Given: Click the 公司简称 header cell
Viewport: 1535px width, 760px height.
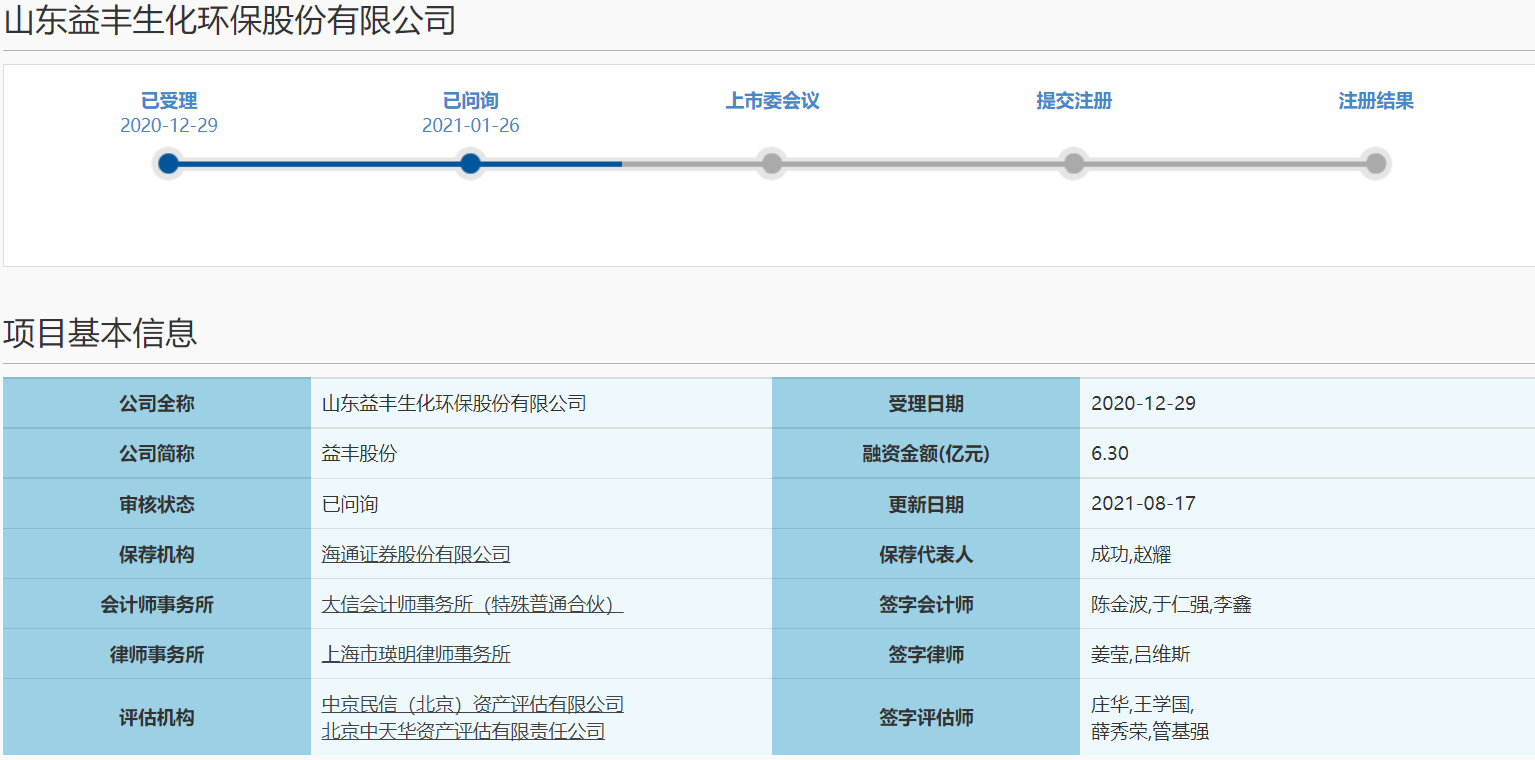Looking at the screenshot, I should (x=157, y=454).
